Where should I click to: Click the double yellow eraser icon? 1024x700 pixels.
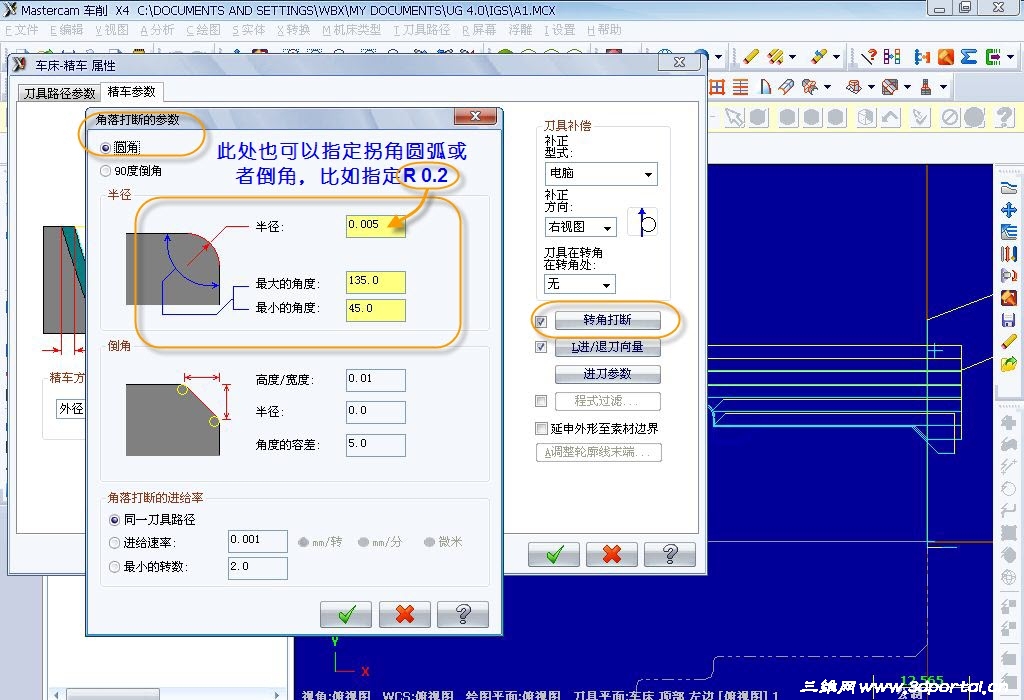pos(775,57)
